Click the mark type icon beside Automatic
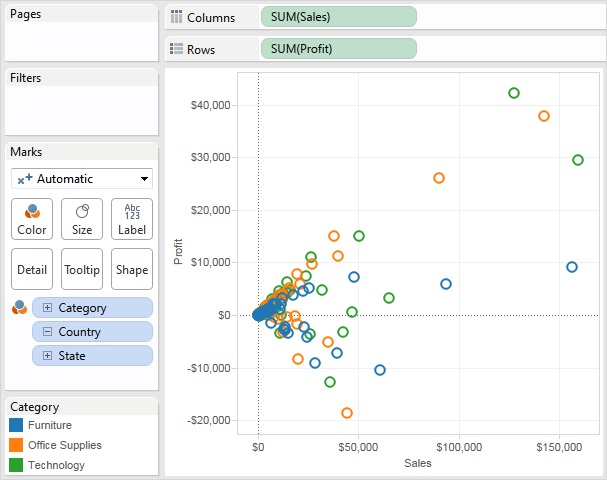Screen dimensions: 607x480 coord(24,179)
